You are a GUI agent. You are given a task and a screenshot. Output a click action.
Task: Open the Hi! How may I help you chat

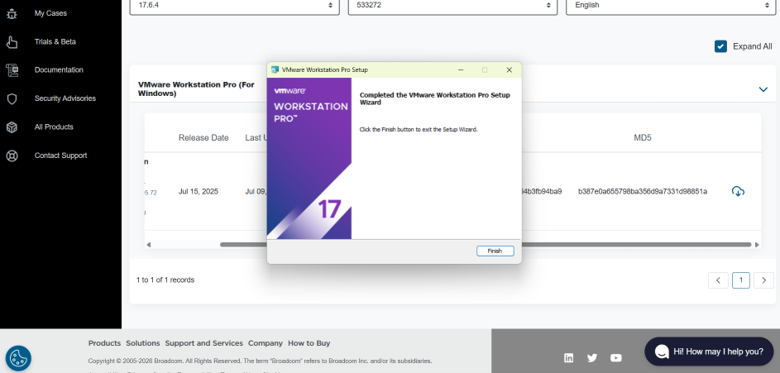709,352
